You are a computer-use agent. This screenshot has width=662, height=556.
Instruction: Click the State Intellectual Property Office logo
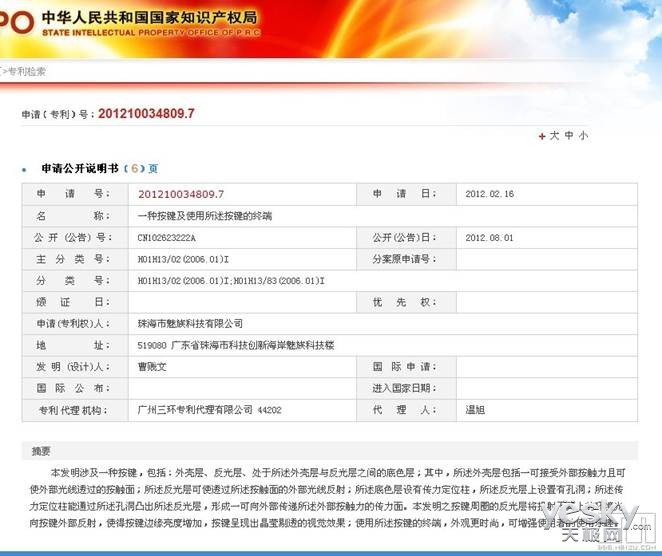click(x=16, y=21)
